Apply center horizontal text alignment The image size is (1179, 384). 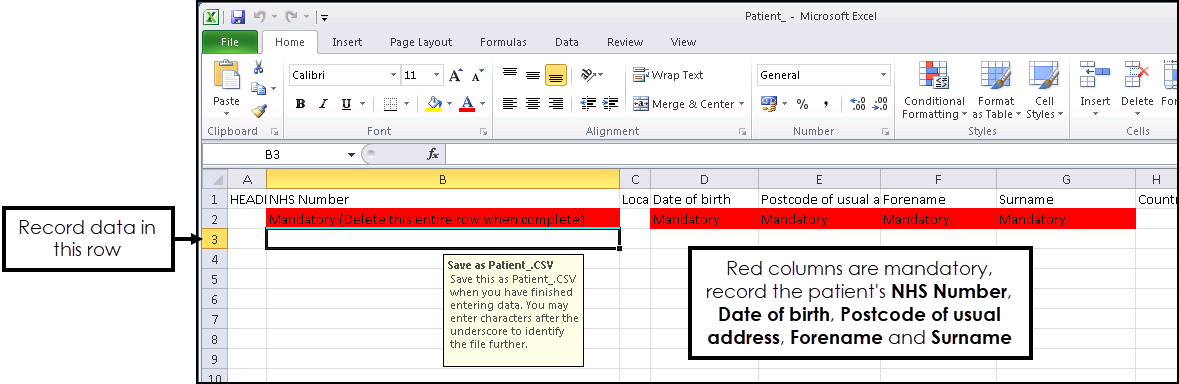coord(533,104)
